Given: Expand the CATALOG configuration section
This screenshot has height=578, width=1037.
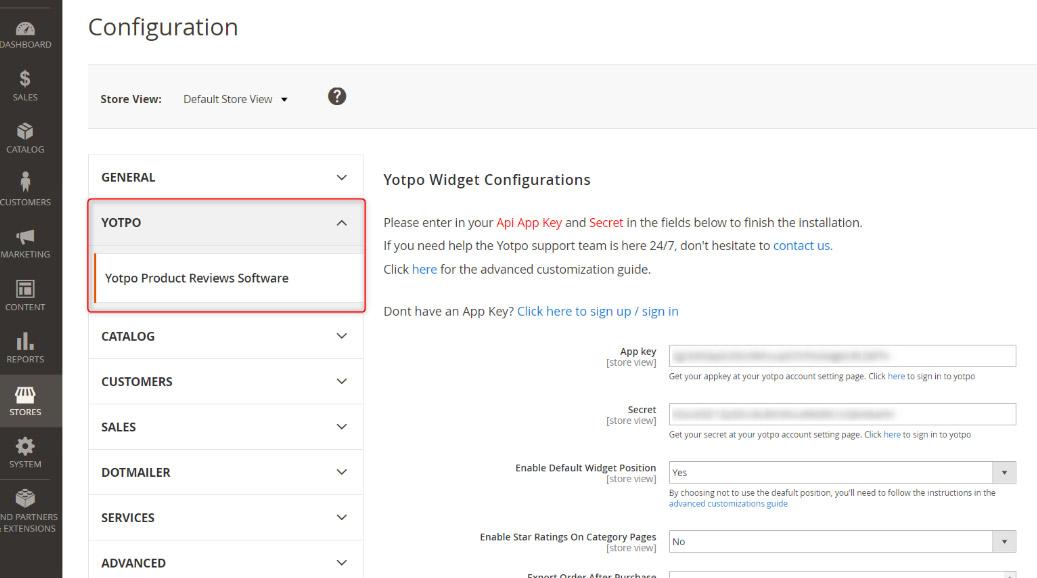Looking at the screenshot, I should [x=226, y=336].
